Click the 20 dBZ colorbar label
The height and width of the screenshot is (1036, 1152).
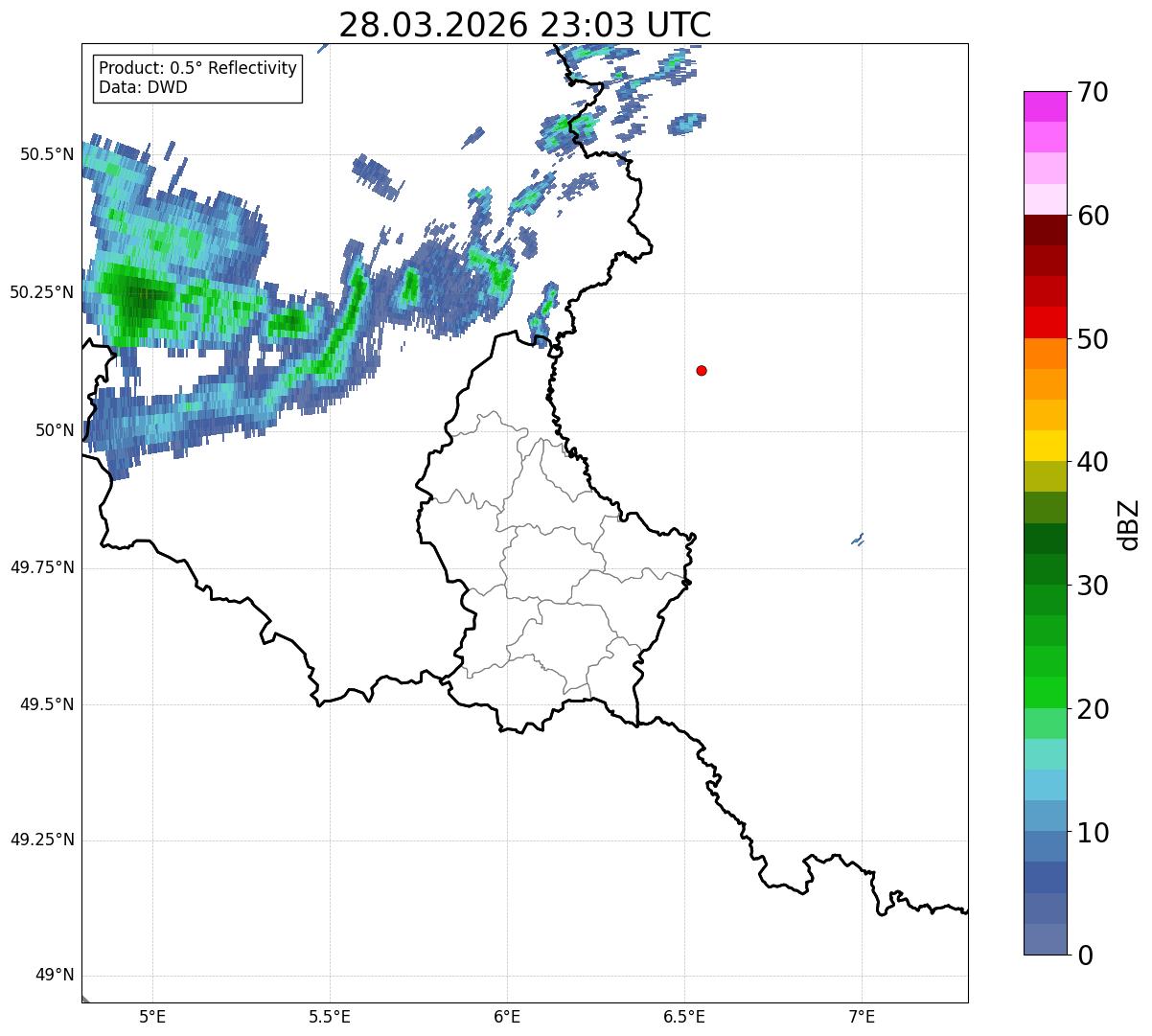[1093, 709]
